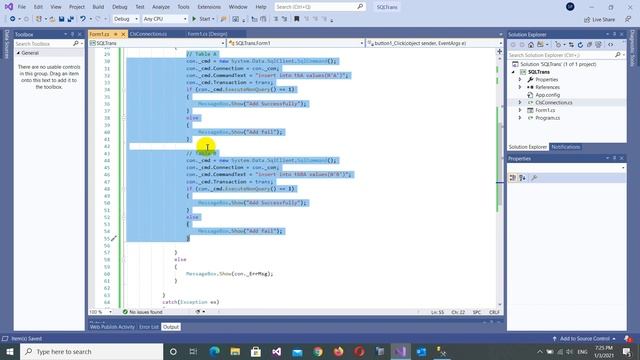This screenshot has height=360, width=640.
Task: Switch to the Web Publish Activity tab
Action: [x=112, y=327]
